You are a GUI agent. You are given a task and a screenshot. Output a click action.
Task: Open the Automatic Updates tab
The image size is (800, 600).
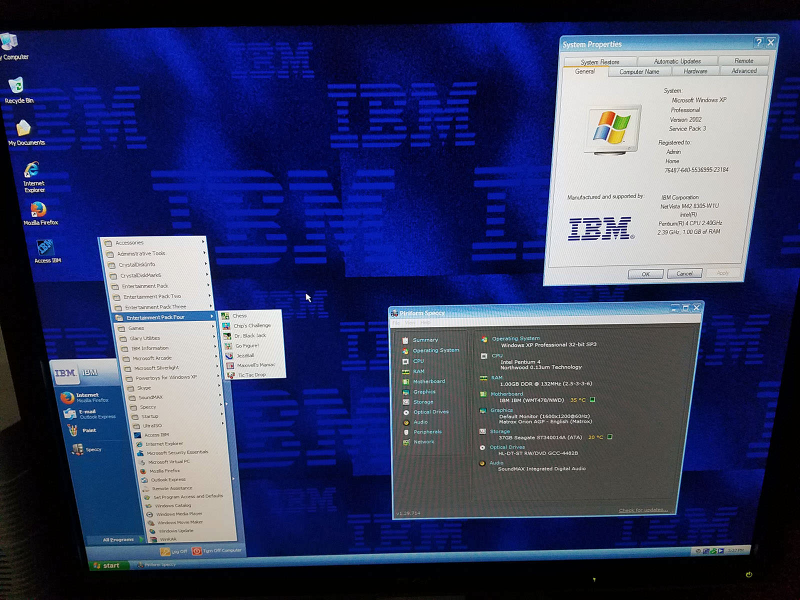[x=677, y=61]
